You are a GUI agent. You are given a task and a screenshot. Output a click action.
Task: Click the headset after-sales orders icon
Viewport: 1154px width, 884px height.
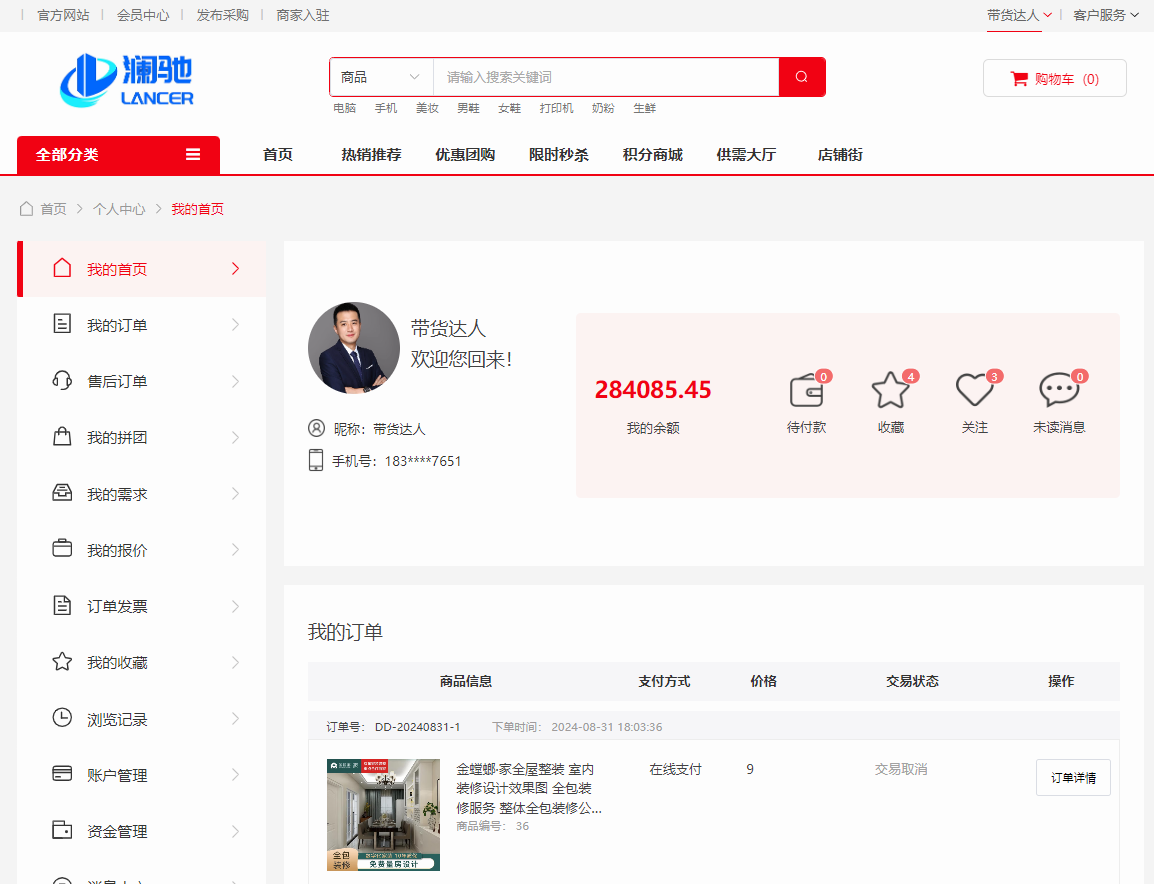point(62,381)
